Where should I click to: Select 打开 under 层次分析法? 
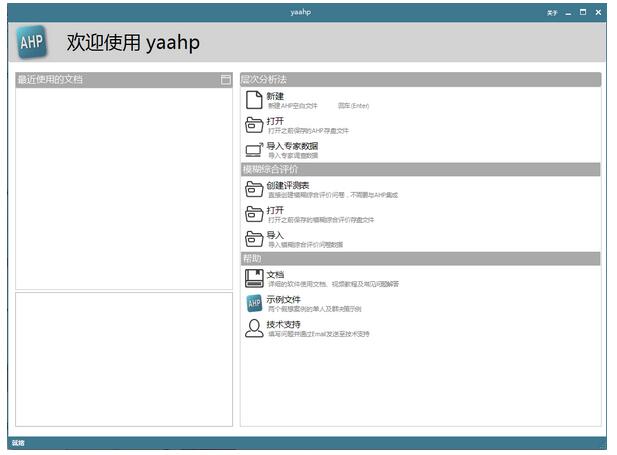[275, 121]
